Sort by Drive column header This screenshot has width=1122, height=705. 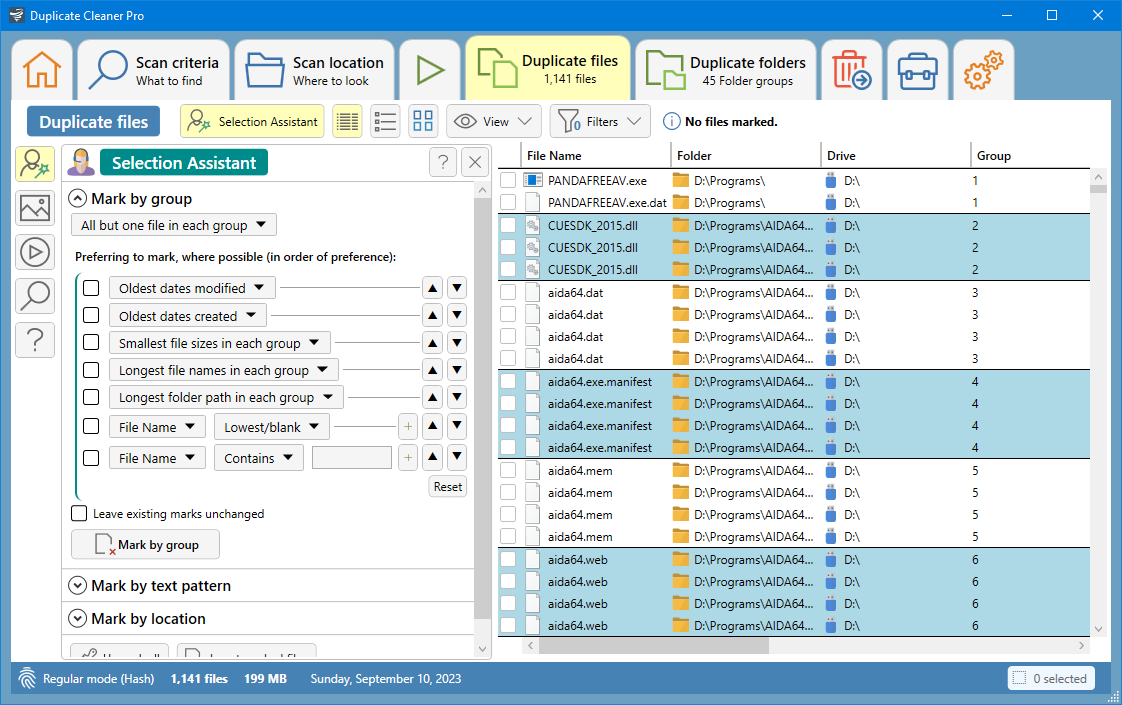tap(896, 155)
